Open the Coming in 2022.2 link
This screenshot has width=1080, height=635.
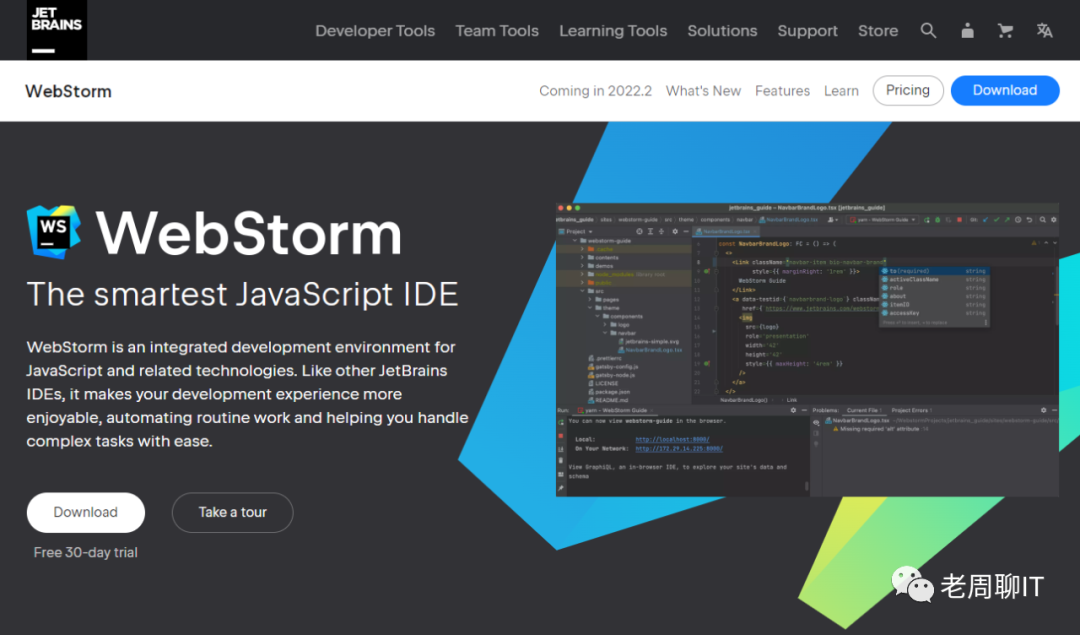point(595,91)
